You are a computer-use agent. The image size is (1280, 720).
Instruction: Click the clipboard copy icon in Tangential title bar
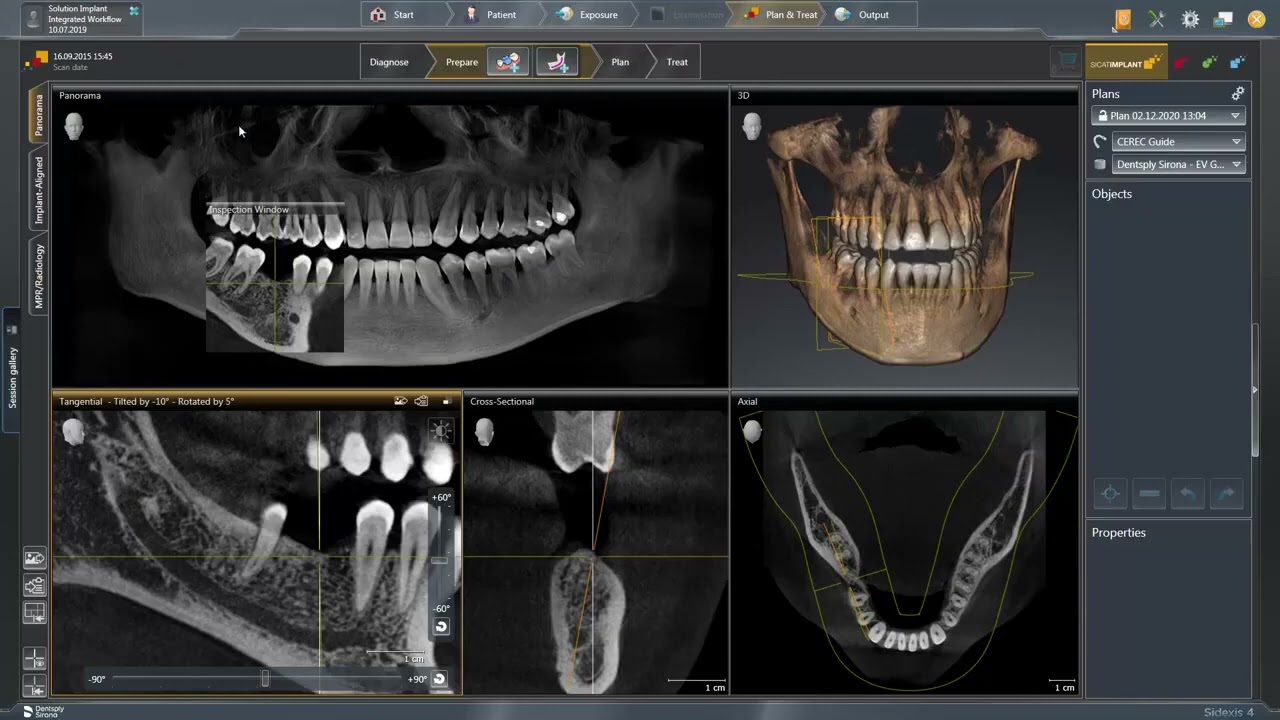421,401
